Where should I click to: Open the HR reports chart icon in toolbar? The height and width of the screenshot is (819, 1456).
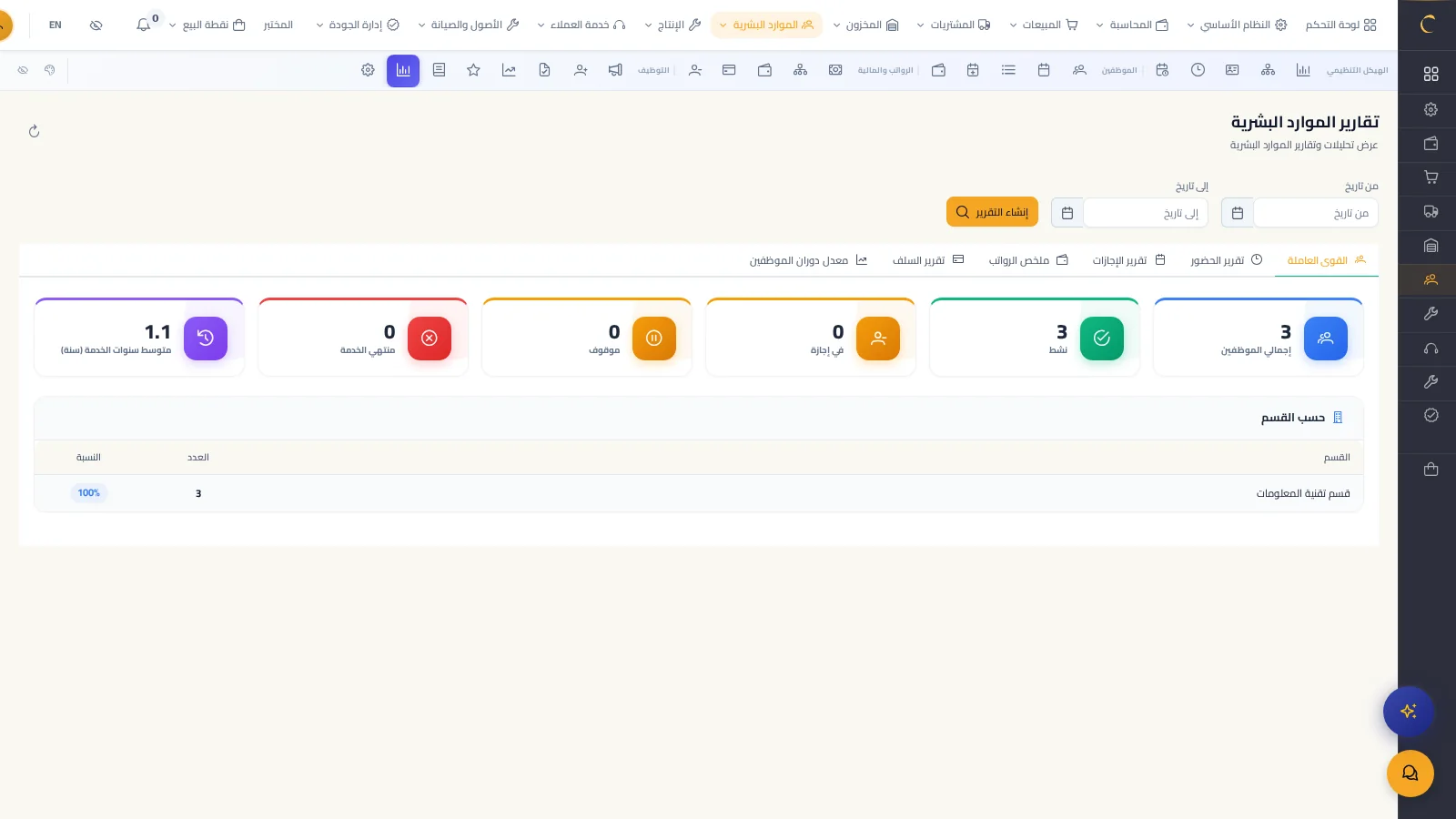pyautogui.click(x=403, y=70)
